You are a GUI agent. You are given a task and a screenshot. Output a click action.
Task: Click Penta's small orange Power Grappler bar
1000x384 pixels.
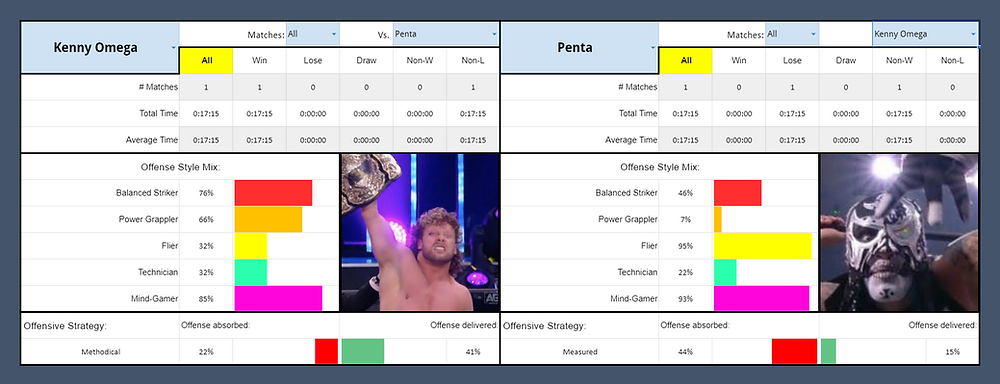pos(717,219)
